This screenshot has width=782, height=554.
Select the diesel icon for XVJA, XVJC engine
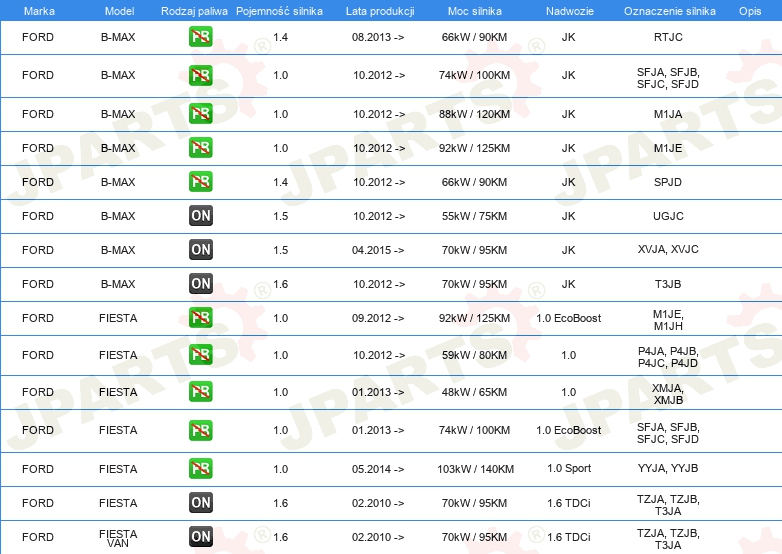200,250
